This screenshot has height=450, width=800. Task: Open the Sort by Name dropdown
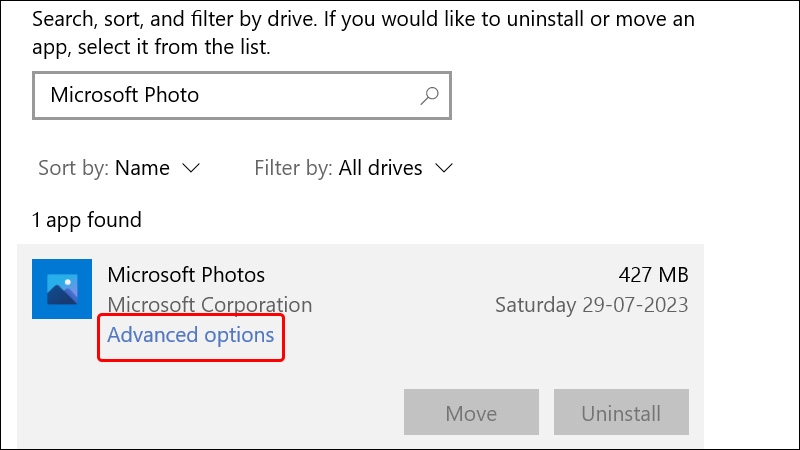pyautogui.click(x=119, y=168)
